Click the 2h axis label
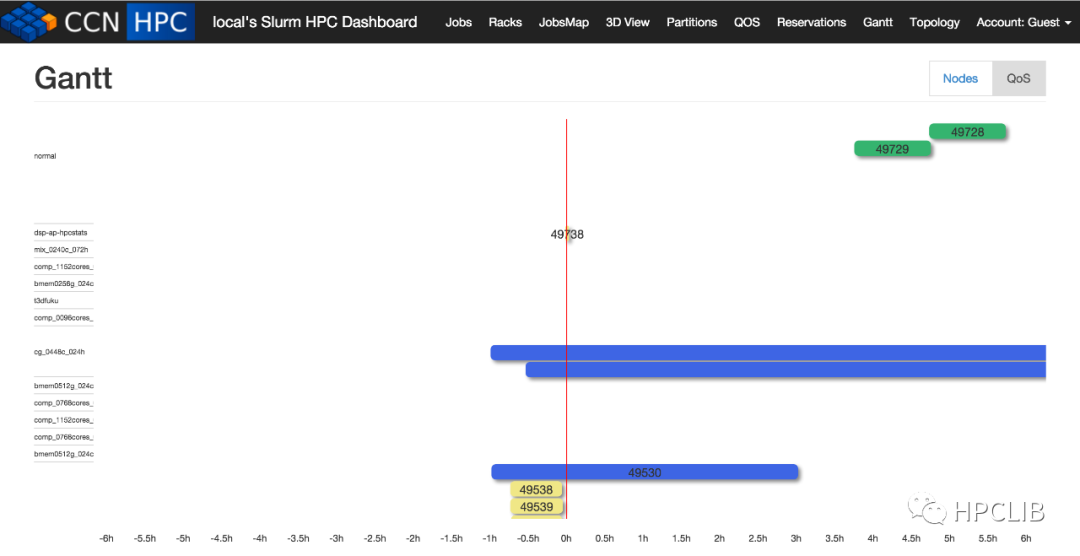Screen dimensions: 1080x556 (719, 538)
